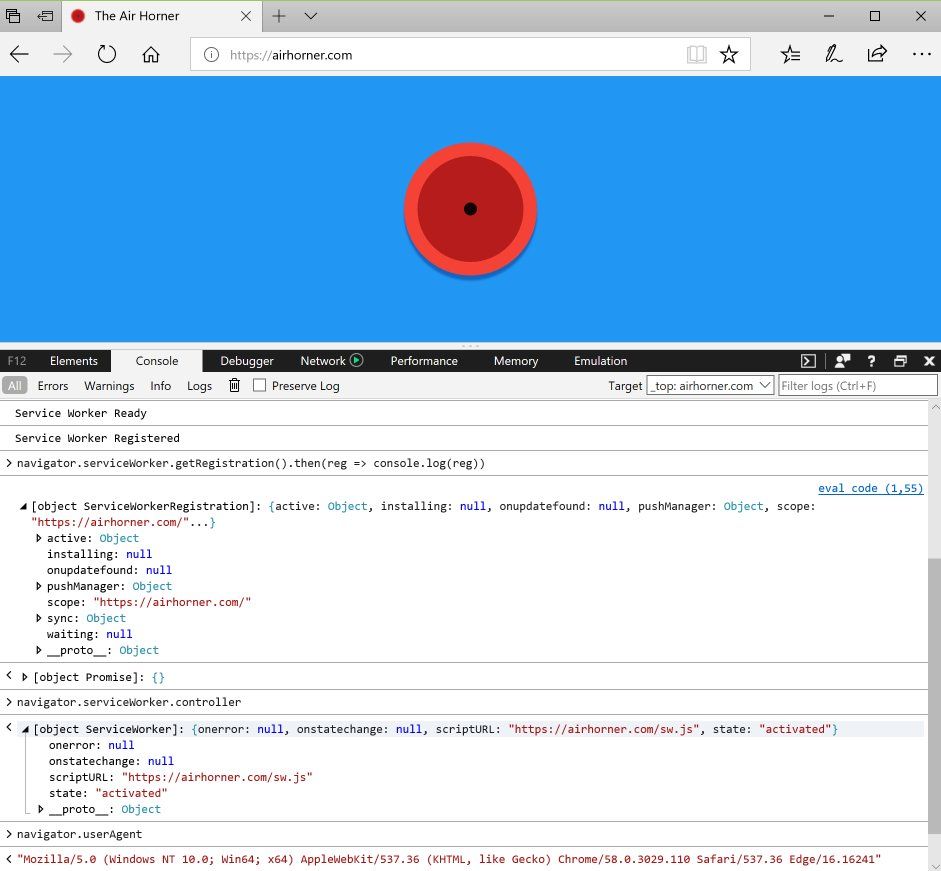This screenshot has height=871, width=941.
Task: Open the Target frame dropdown
Action: pos(710,386)
